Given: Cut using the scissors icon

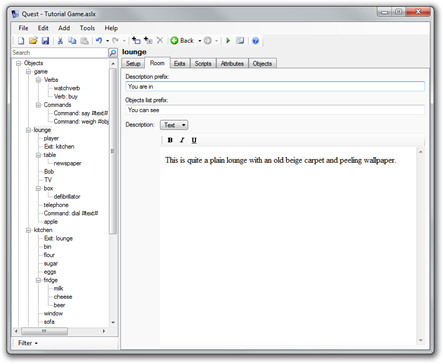Looking at the screenshot, I should point(60,41).
